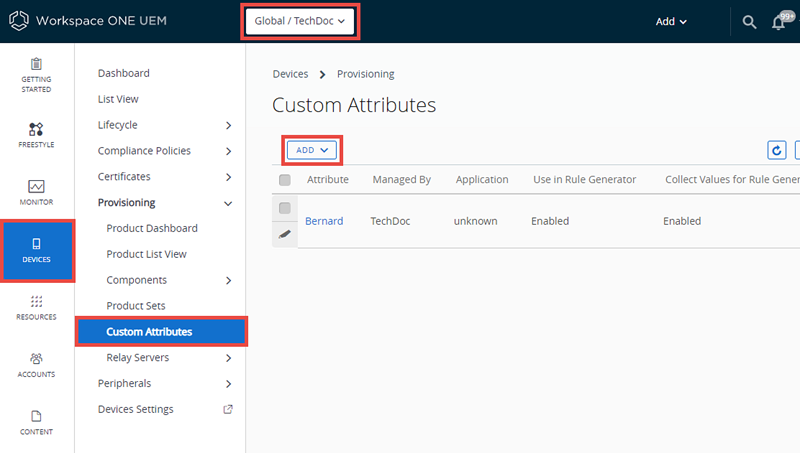
Task: Select the Lifecycle menu label
Action: 117,125
